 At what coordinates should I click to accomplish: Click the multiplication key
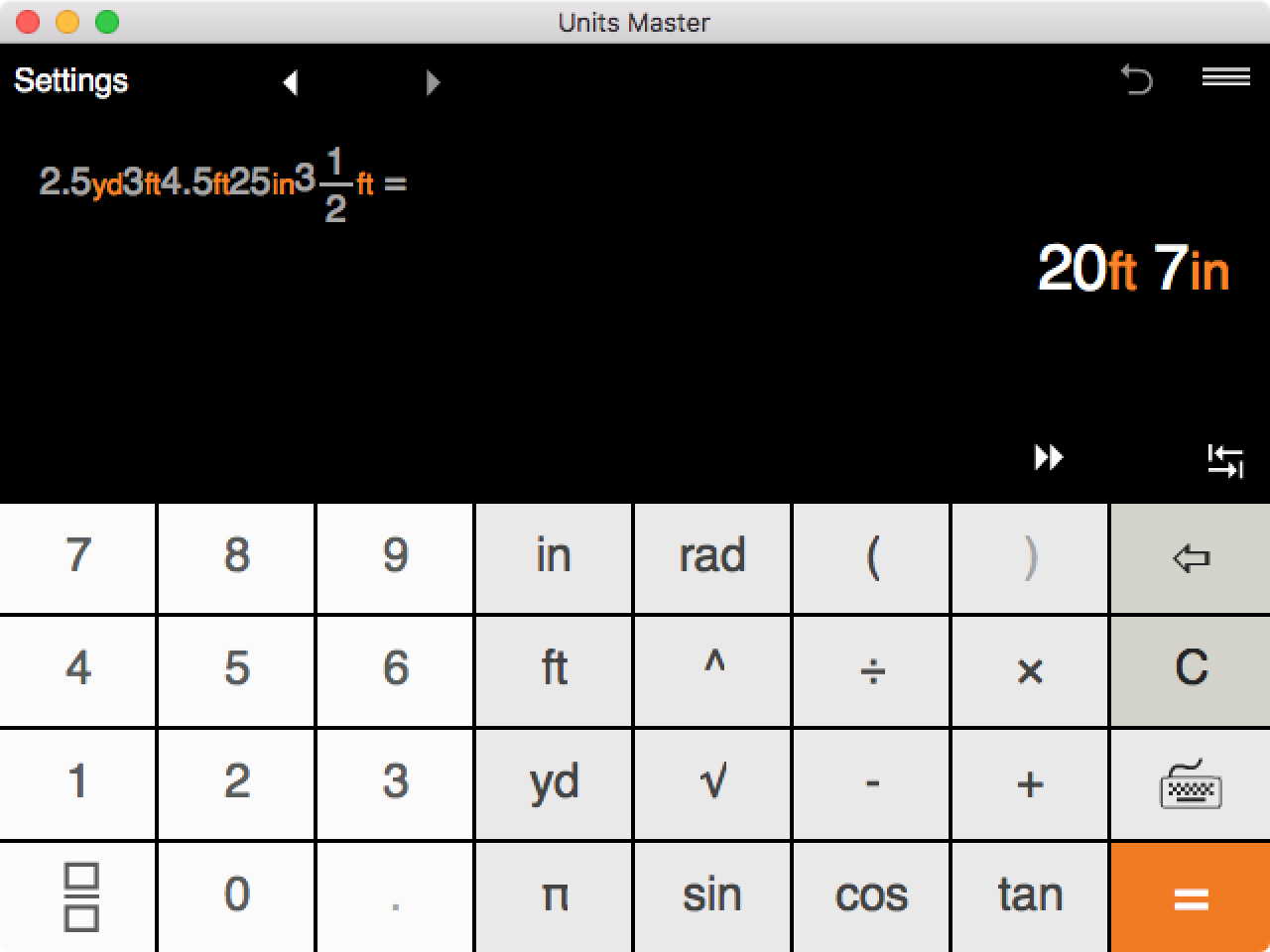point(1030,670)
